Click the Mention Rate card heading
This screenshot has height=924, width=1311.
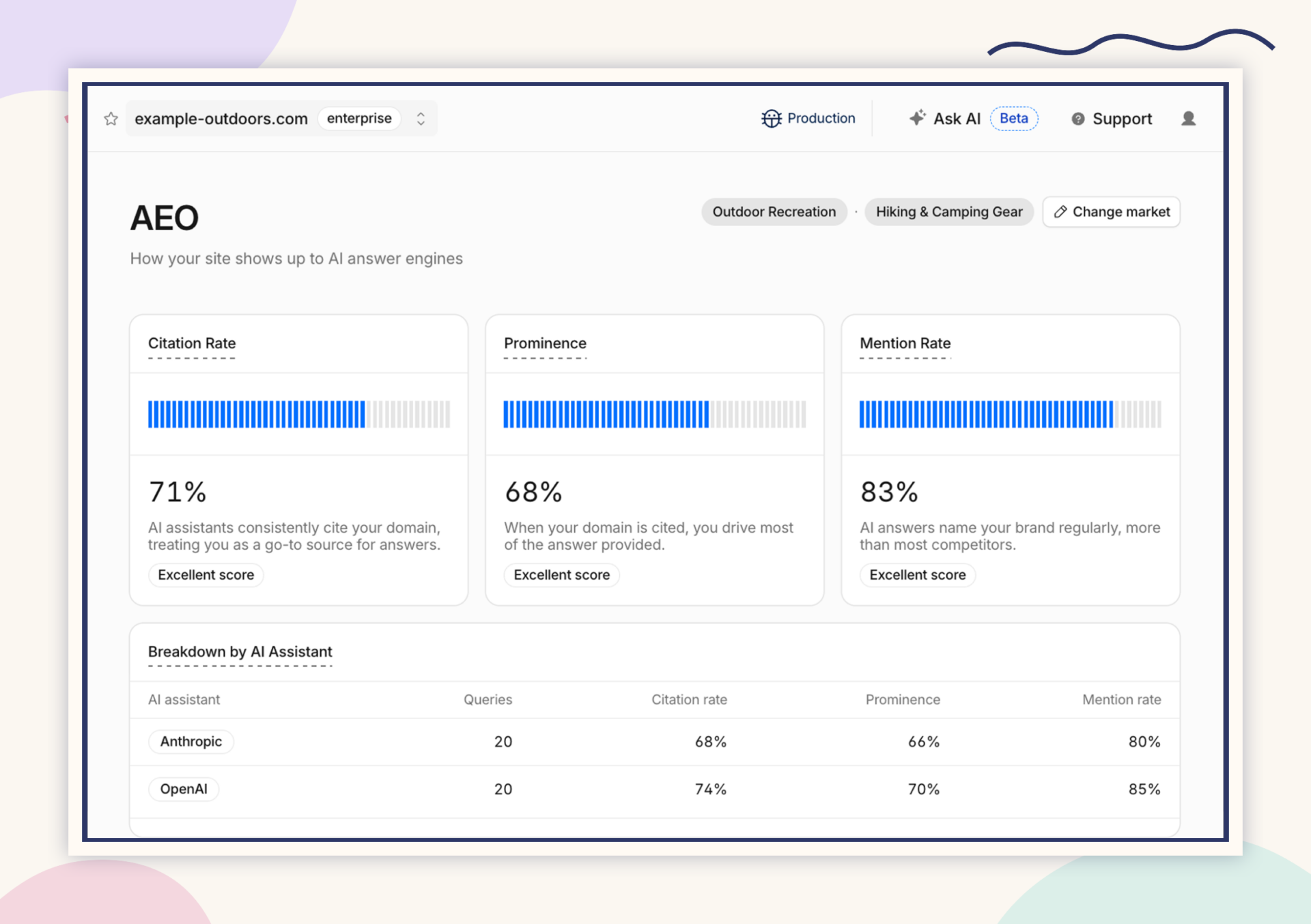click(905, 344)
